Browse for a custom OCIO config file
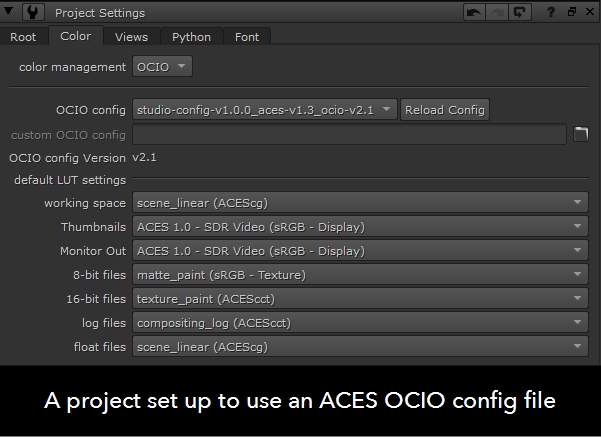Image resolution: width=601 pixels, height=446 pixels. 580,134
